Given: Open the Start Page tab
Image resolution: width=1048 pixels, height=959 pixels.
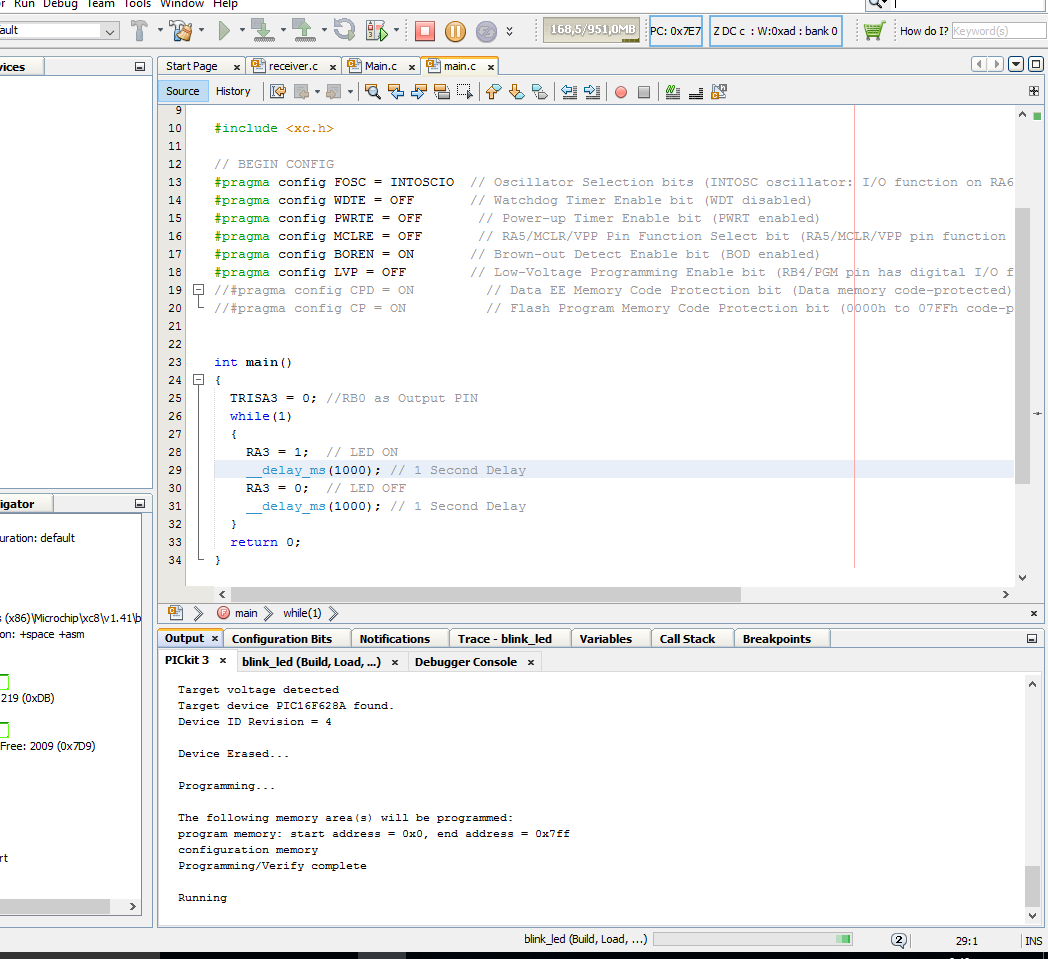Looking at the screenshot, I should [192, 66].
